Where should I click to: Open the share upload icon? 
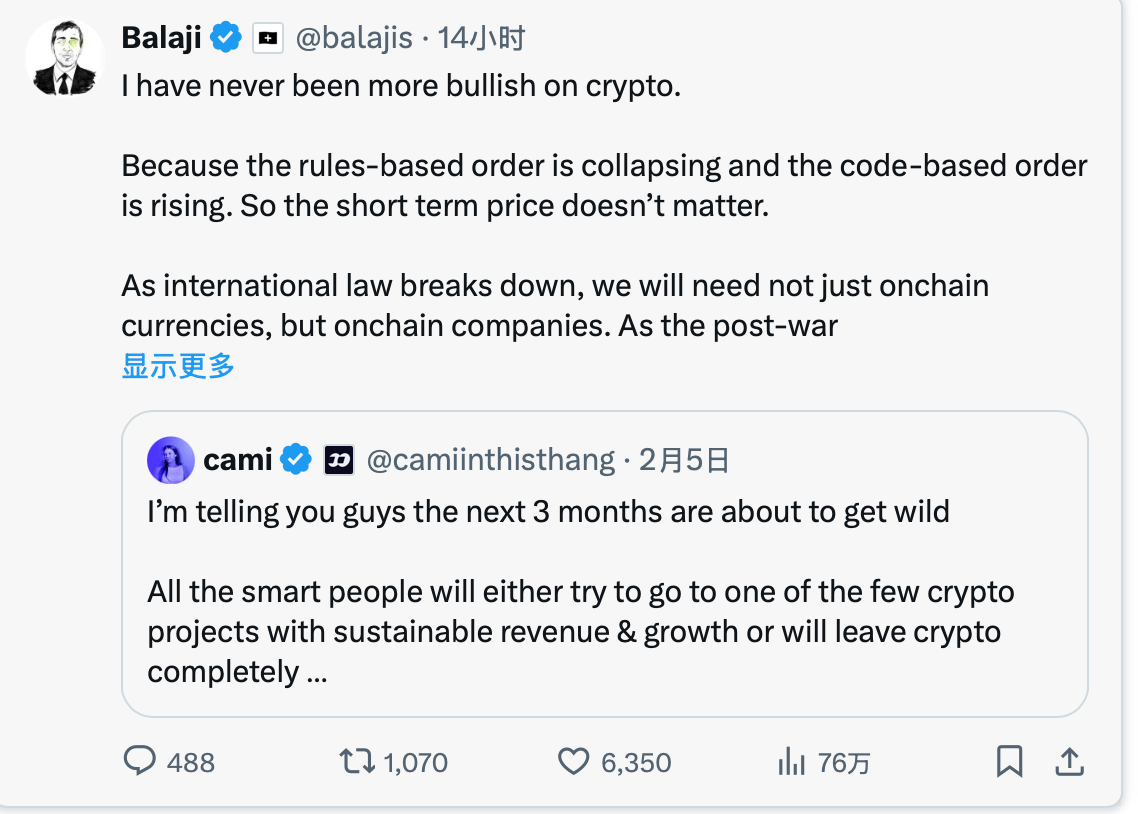point(1069,762)
